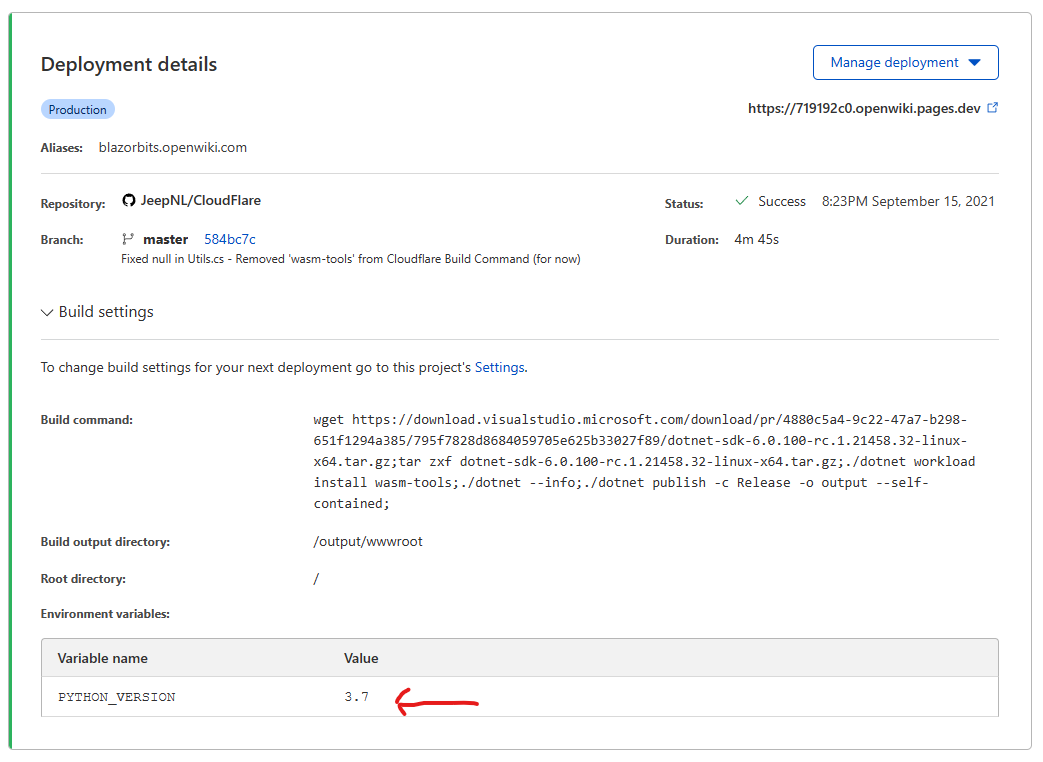Click the external link icon beside pages.dev URL
This screenshot has height=762, width=1043.
992,108
